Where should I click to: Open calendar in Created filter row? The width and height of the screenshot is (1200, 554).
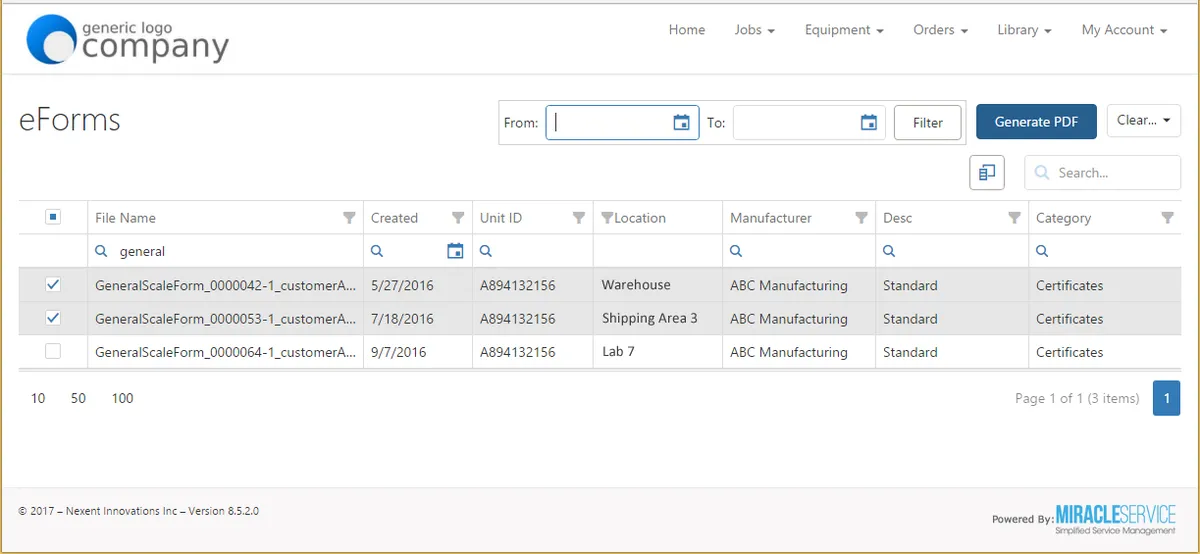pos(455,251)
